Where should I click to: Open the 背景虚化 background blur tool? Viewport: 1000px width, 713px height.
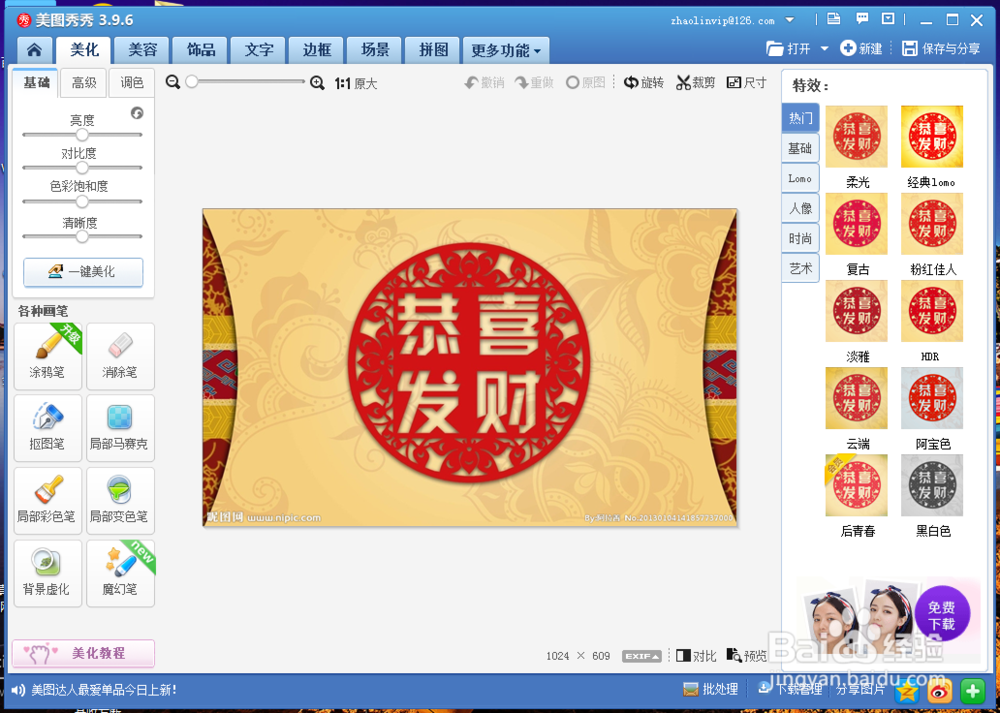(x=47, y=572)
